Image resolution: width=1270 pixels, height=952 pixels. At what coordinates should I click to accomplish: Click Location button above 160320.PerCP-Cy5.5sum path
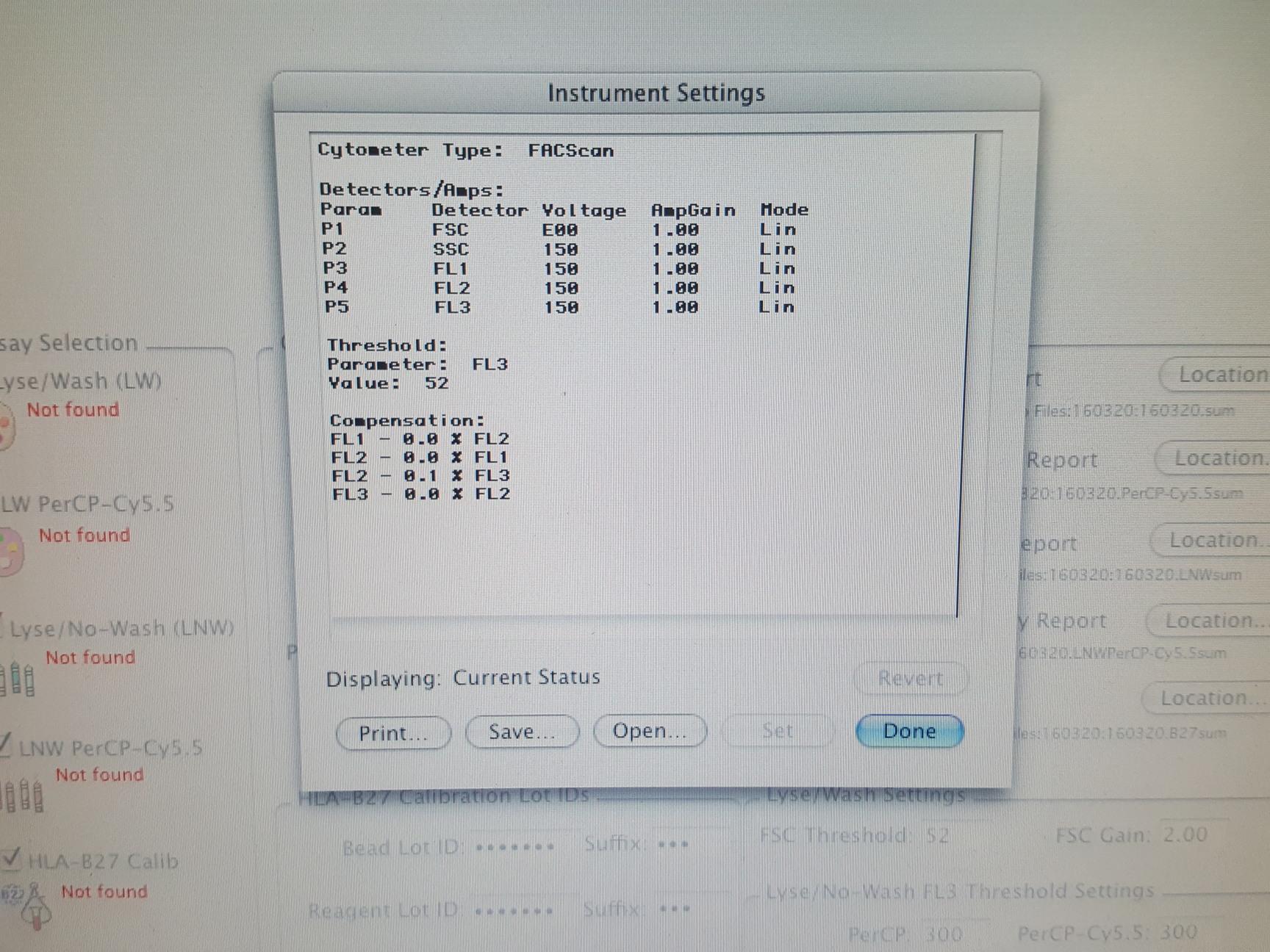pos(1213,458)
